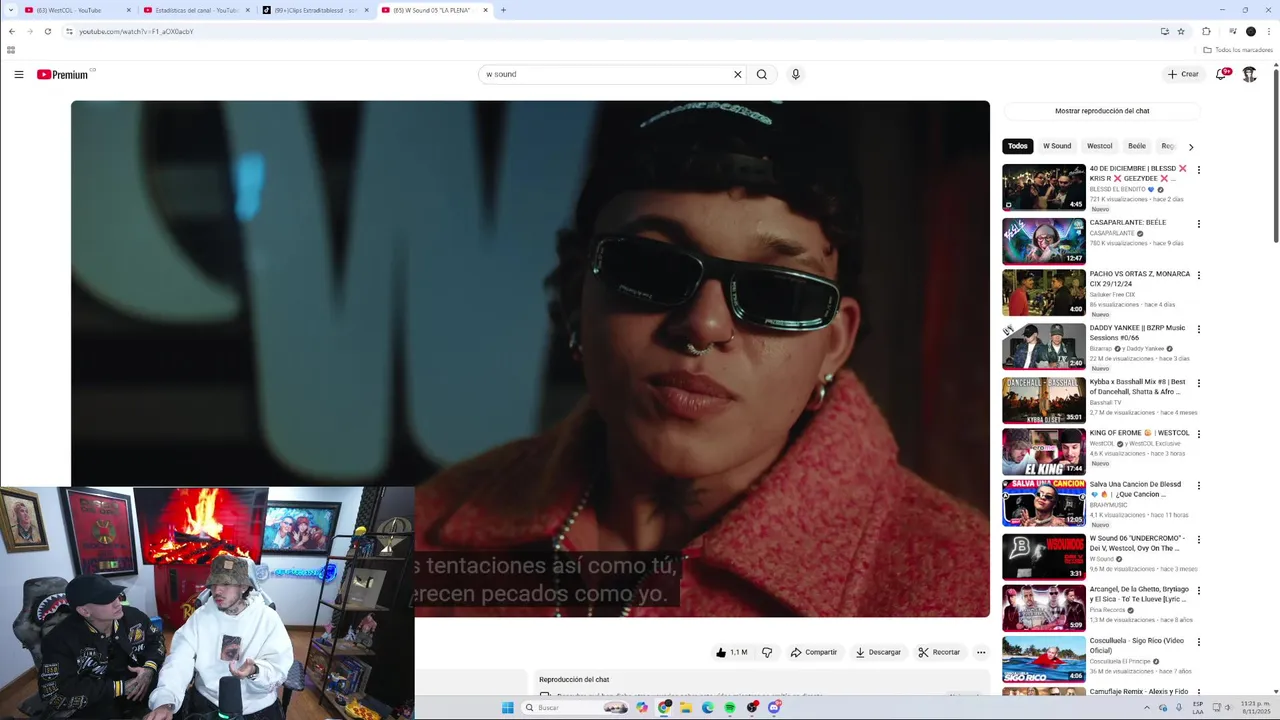Switch to WestCOL YouTube tab
This screenshot has width=1280, height=720.
point(75,10)
